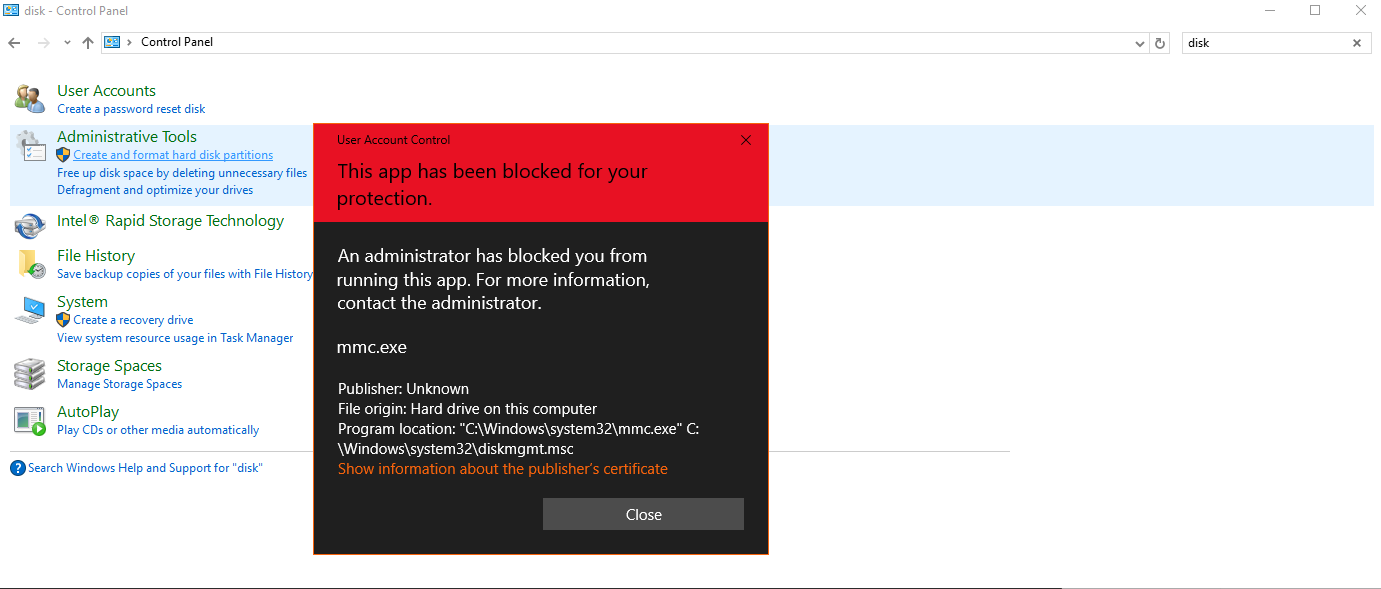The width and height of the screenshot is (1381, 589).
Task: Click the System computer icon
Action: [30, 310]
